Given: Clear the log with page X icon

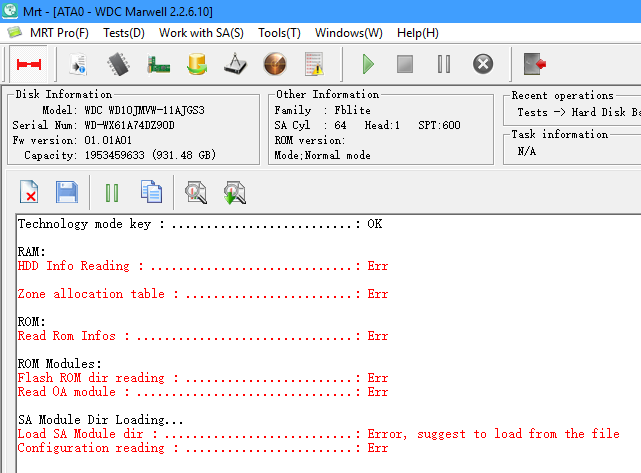Looking at the screenshot, I should [29, 192].
